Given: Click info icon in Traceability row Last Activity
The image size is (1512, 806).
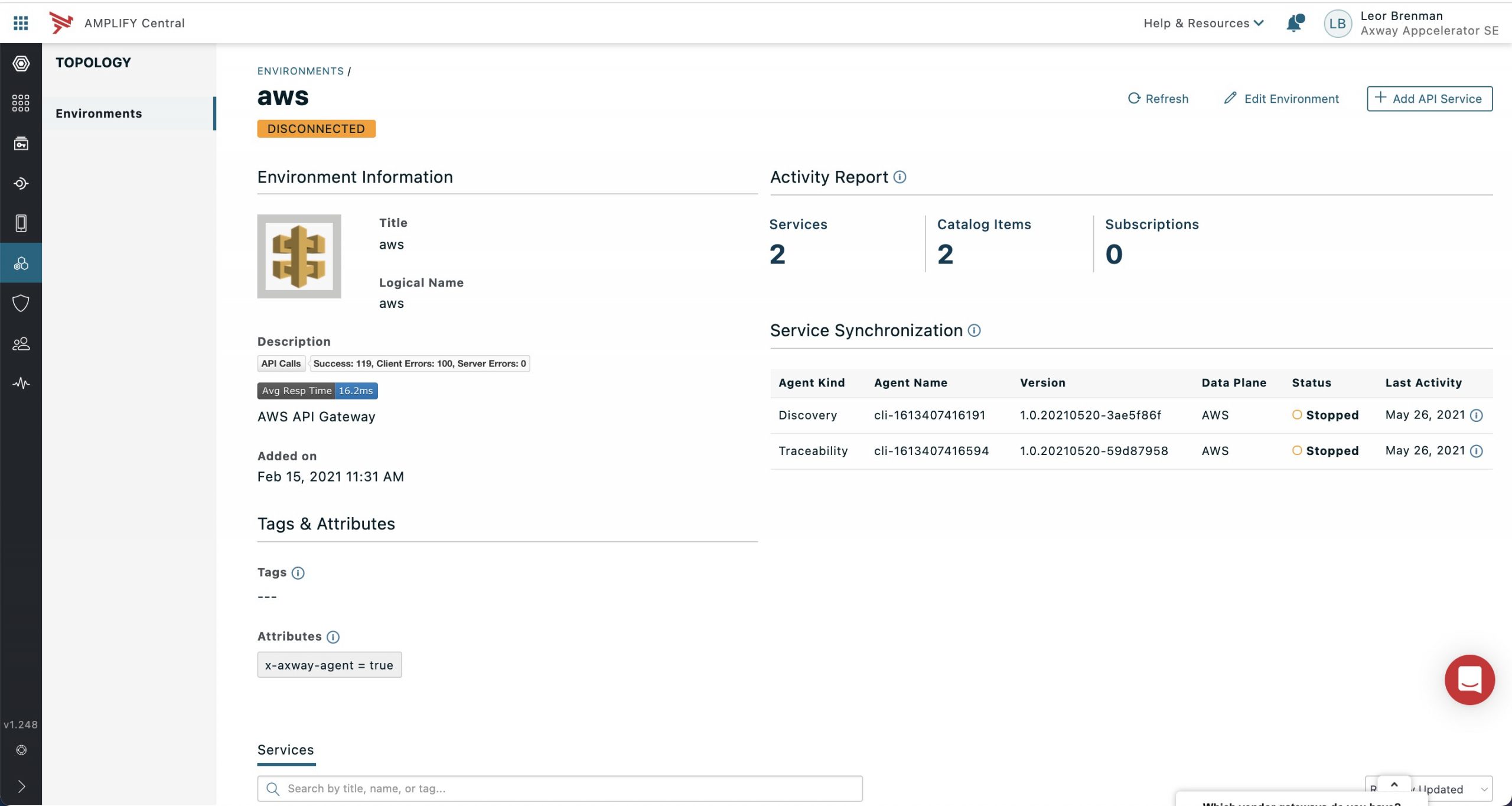Looking at the screenshot, I should point(1476,451).
